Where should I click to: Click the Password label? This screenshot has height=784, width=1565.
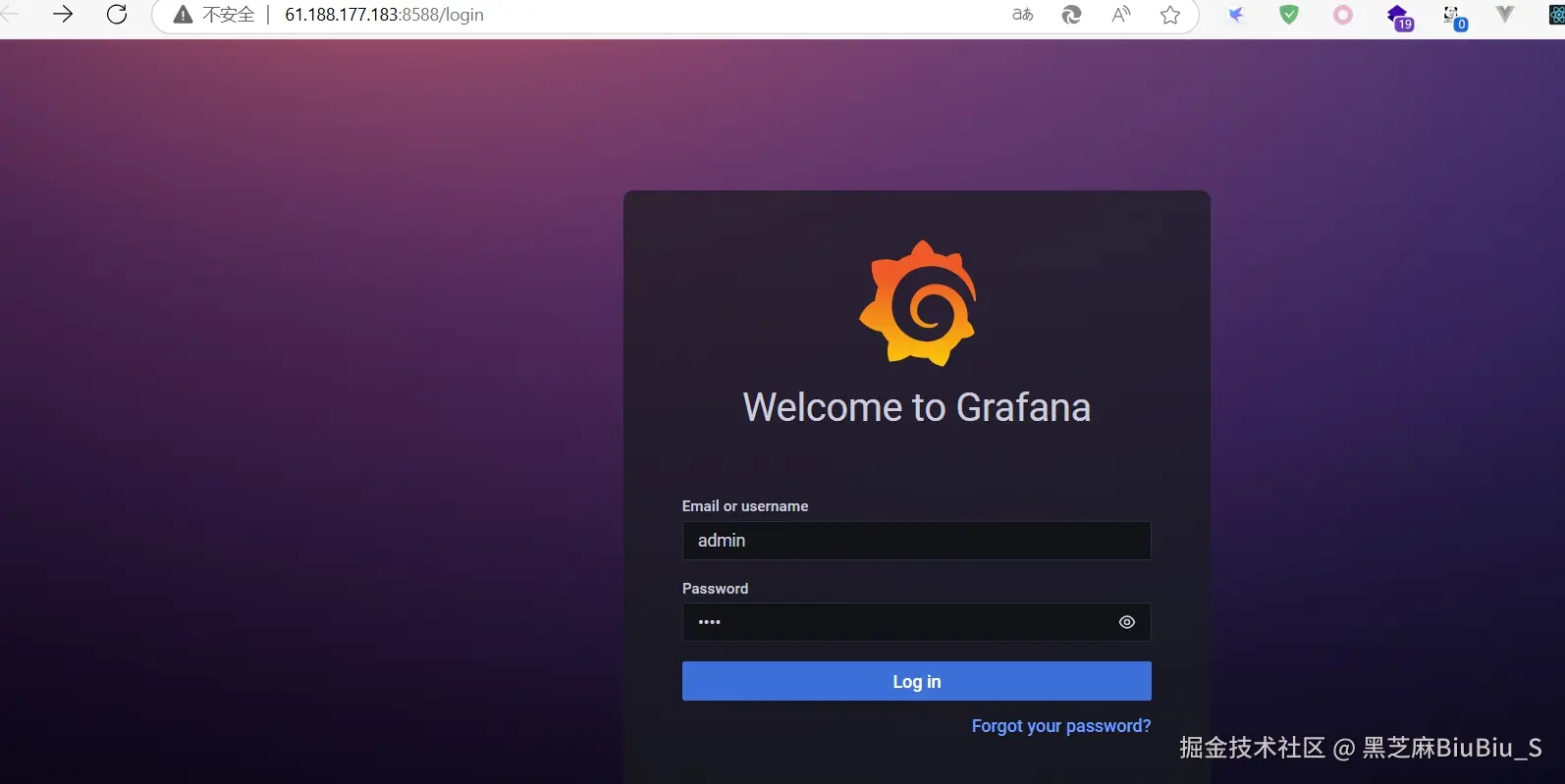715,589
